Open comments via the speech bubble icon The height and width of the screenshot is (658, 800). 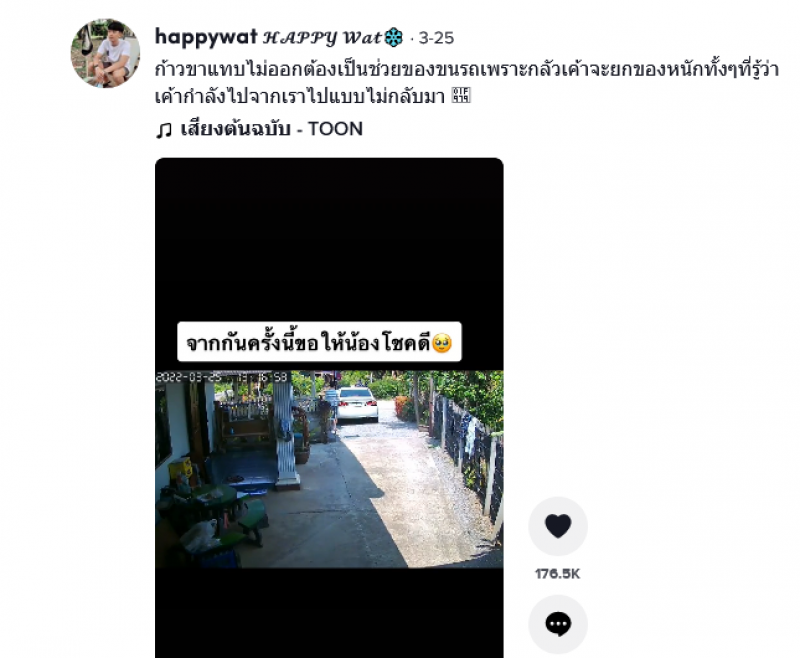tap(558, 624)
